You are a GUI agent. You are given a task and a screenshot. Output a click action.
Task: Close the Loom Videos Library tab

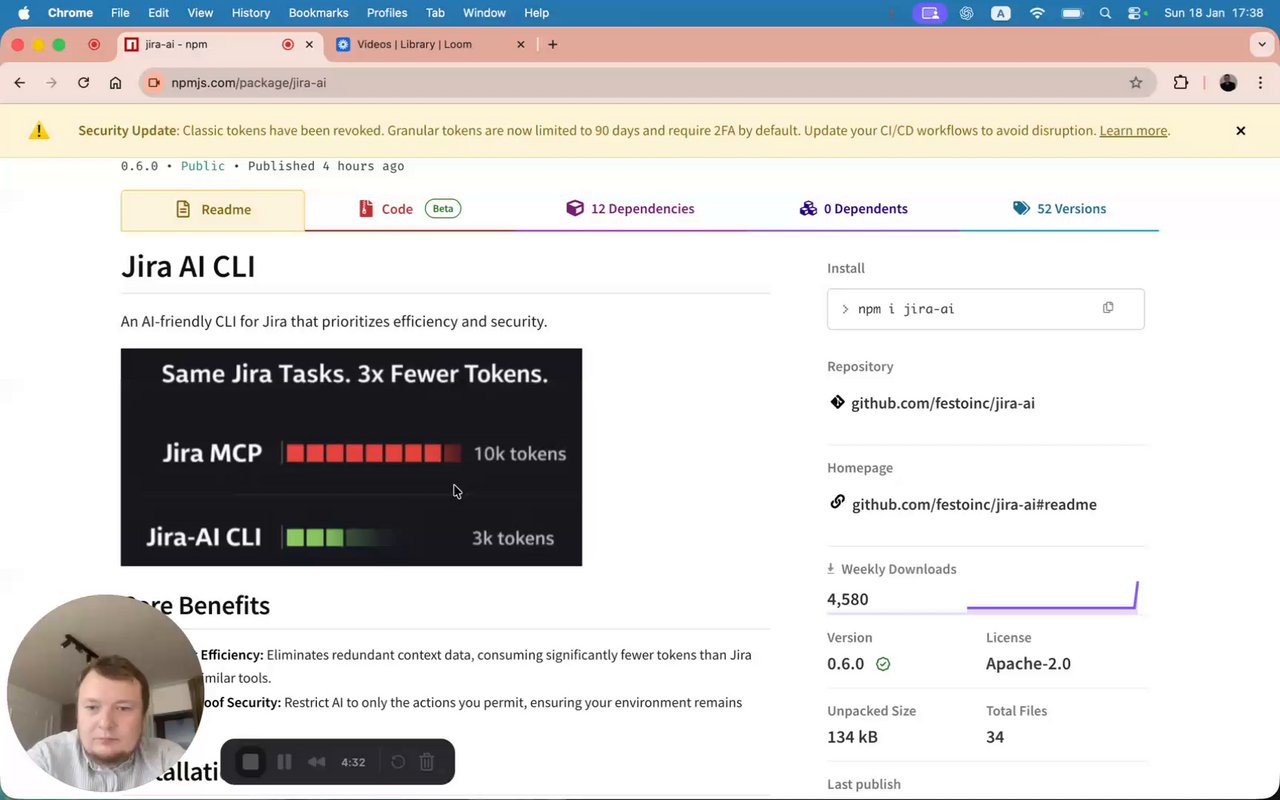521,44
